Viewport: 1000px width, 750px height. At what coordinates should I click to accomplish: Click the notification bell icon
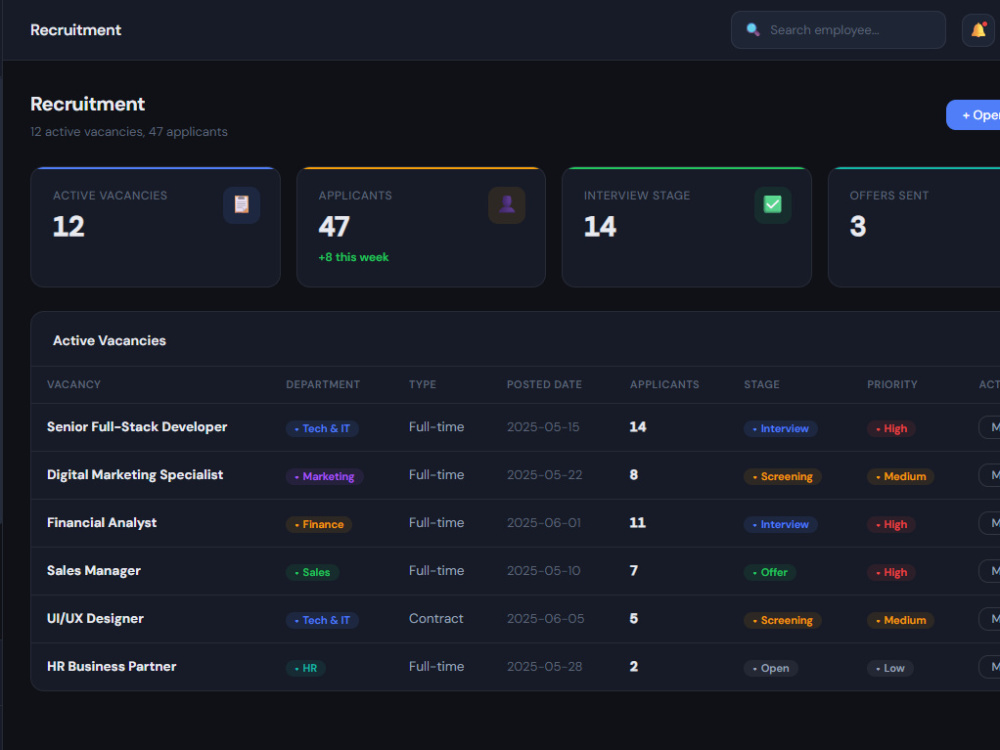tap(978, 30)
